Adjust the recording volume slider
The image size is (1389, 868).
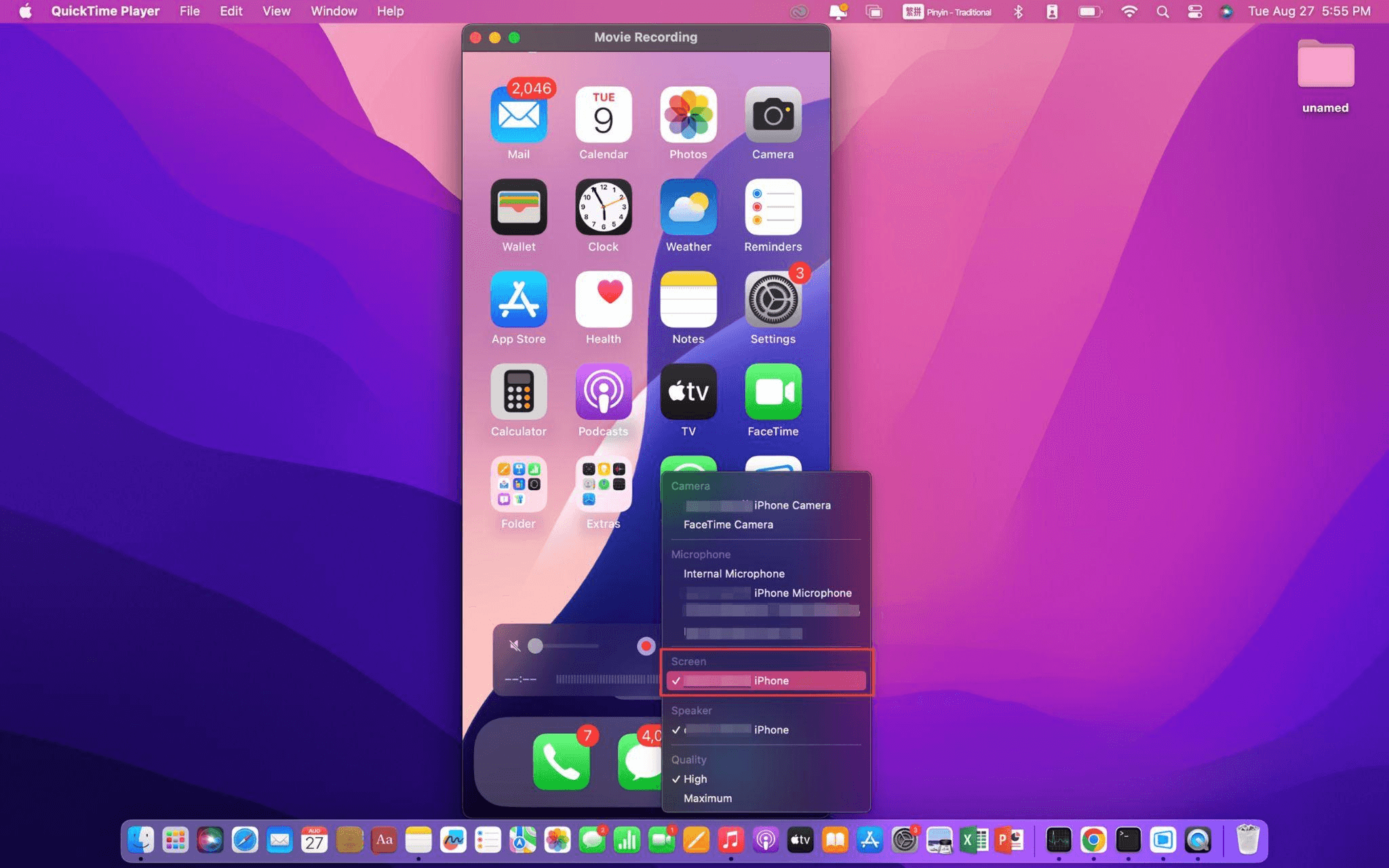click(562, 646)
